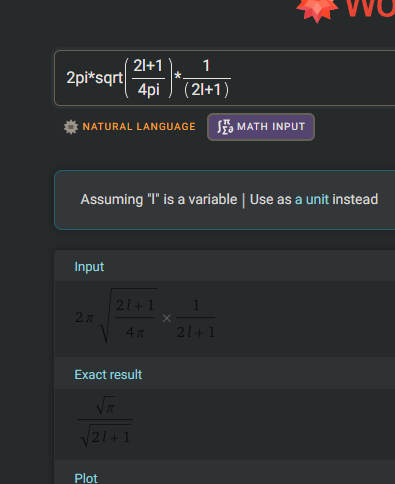Click the rendered input formula

145,316
